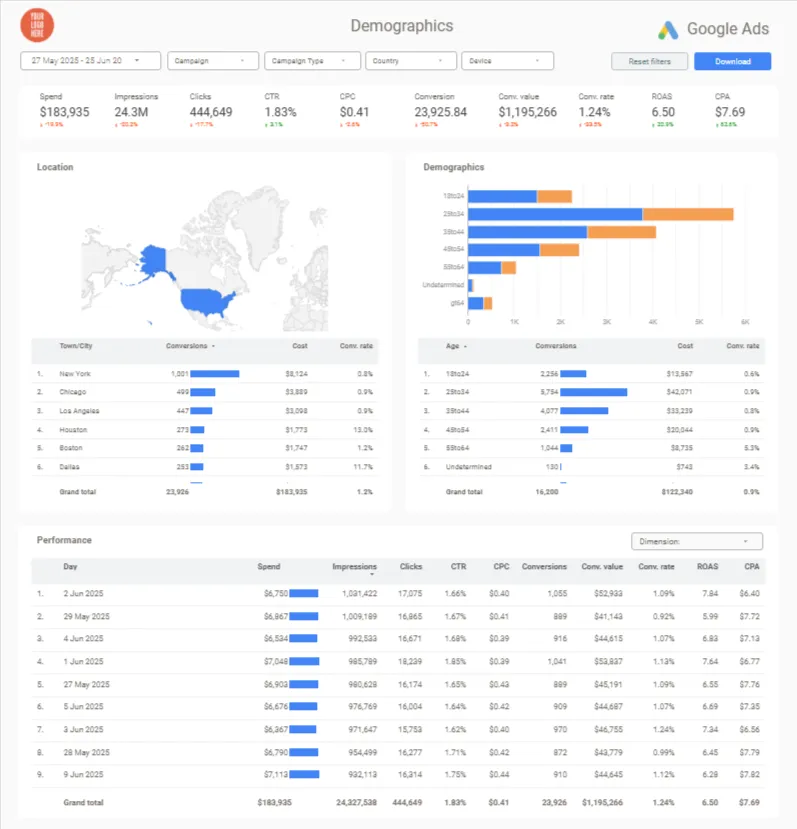Open the Country filter dropdown

pyautogui.click(x=411, y=61)
